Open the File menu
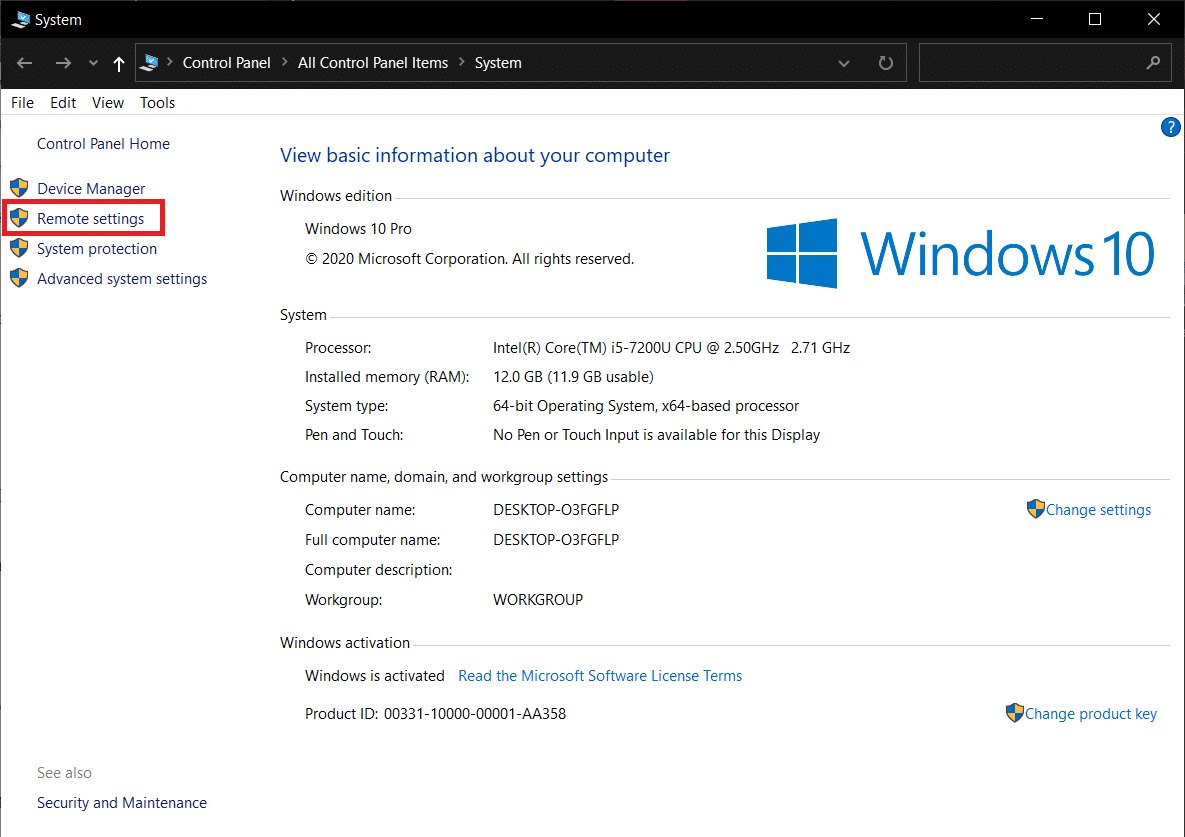Viewport: 1185px width, 837px height. [x=22, y=102]
